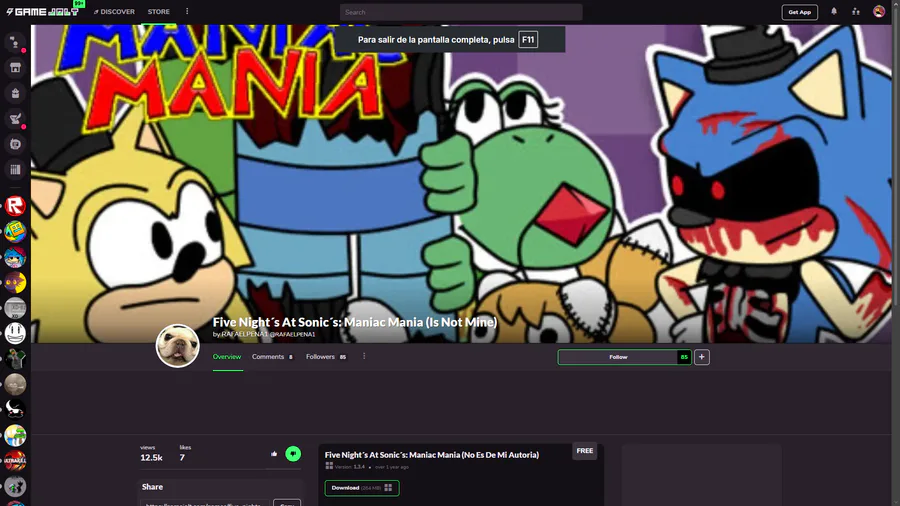Open more options next to Store
This screenshot has height=506, width=900.
tap(187, 11)
